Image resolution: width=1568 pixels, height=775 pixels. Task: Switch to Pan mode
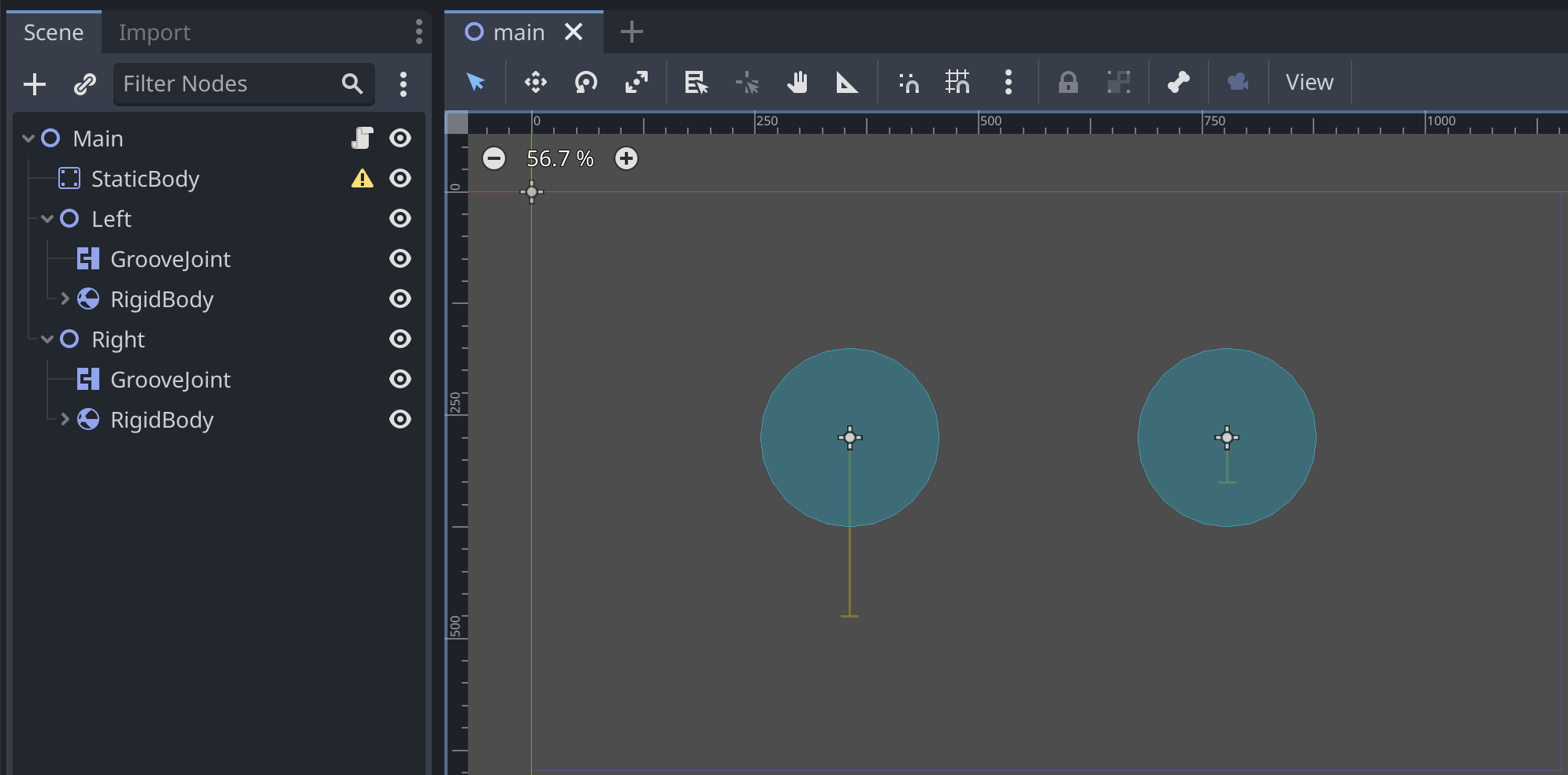point(797,82)
